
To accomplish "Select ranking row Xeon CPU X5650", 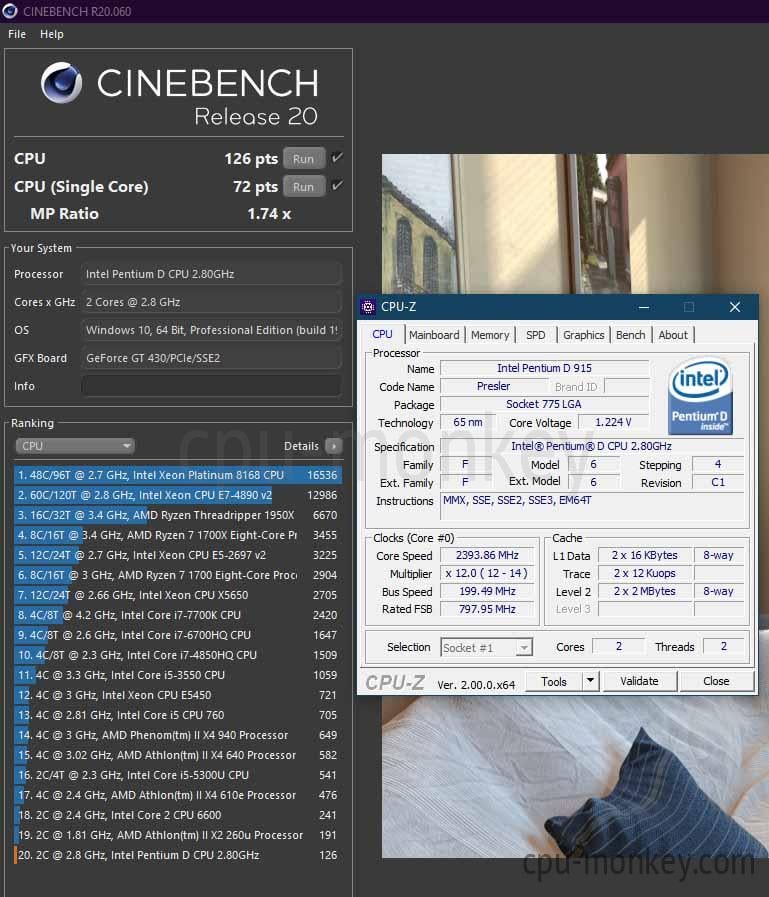I will [x=178, y=595].
